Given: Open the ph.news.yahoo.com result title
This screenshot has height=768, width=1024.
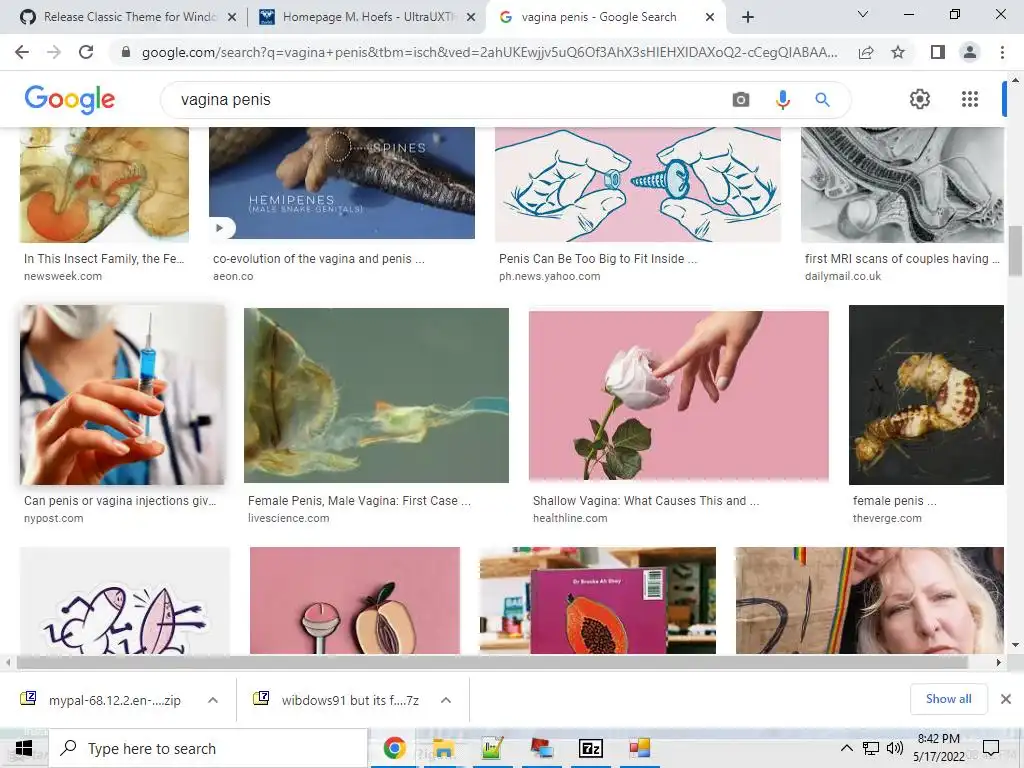Looking at the screenshot, I should [x=598, y=259].
